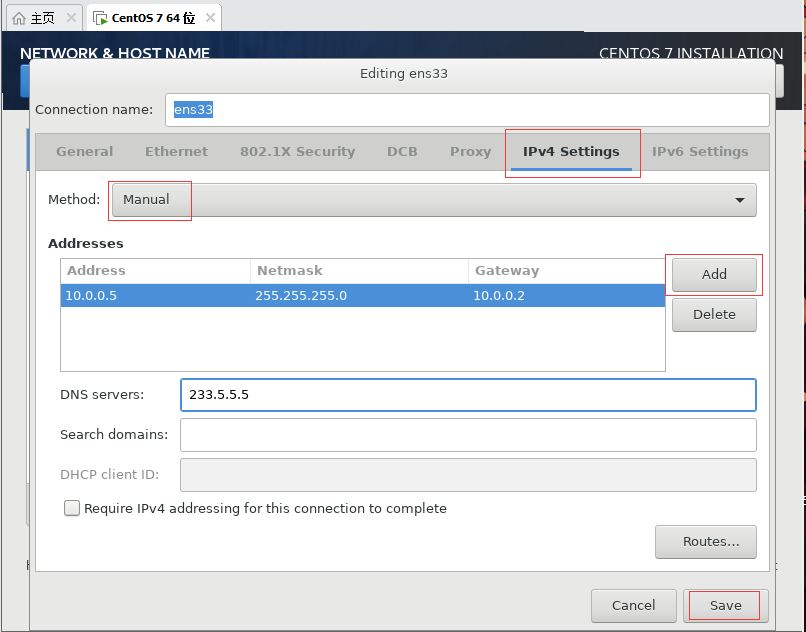
Task: Click the Netmask column header
Action: 359,271
